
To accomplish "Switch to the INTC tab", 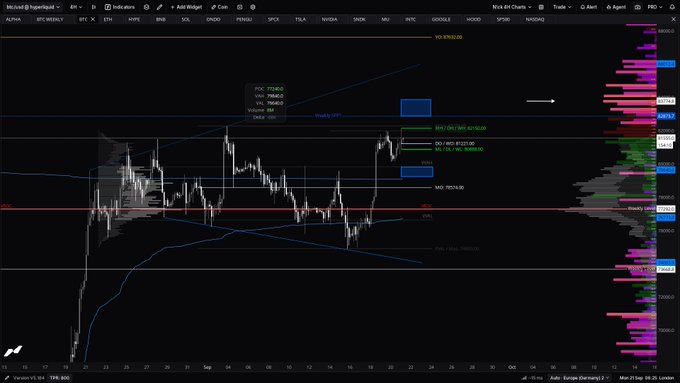I will pos(410,20).
